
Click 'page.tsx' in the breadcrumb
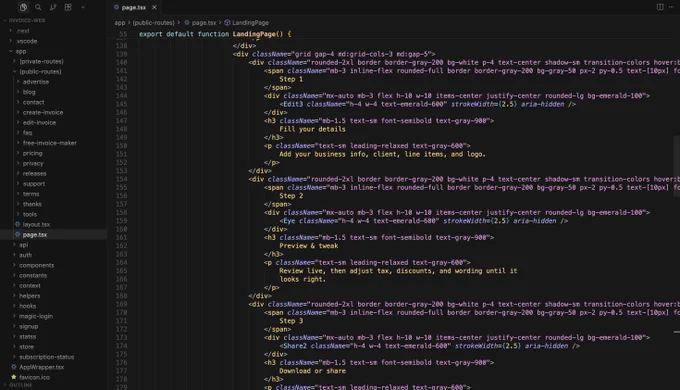click(204, 23)
